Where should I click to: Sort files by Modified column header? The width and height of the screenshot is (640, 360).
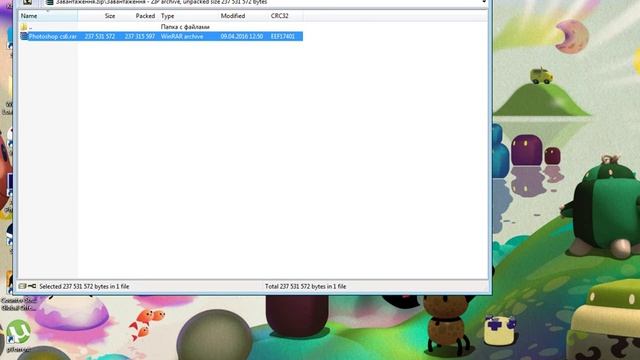pyautogui.click(x=242, y=16)
